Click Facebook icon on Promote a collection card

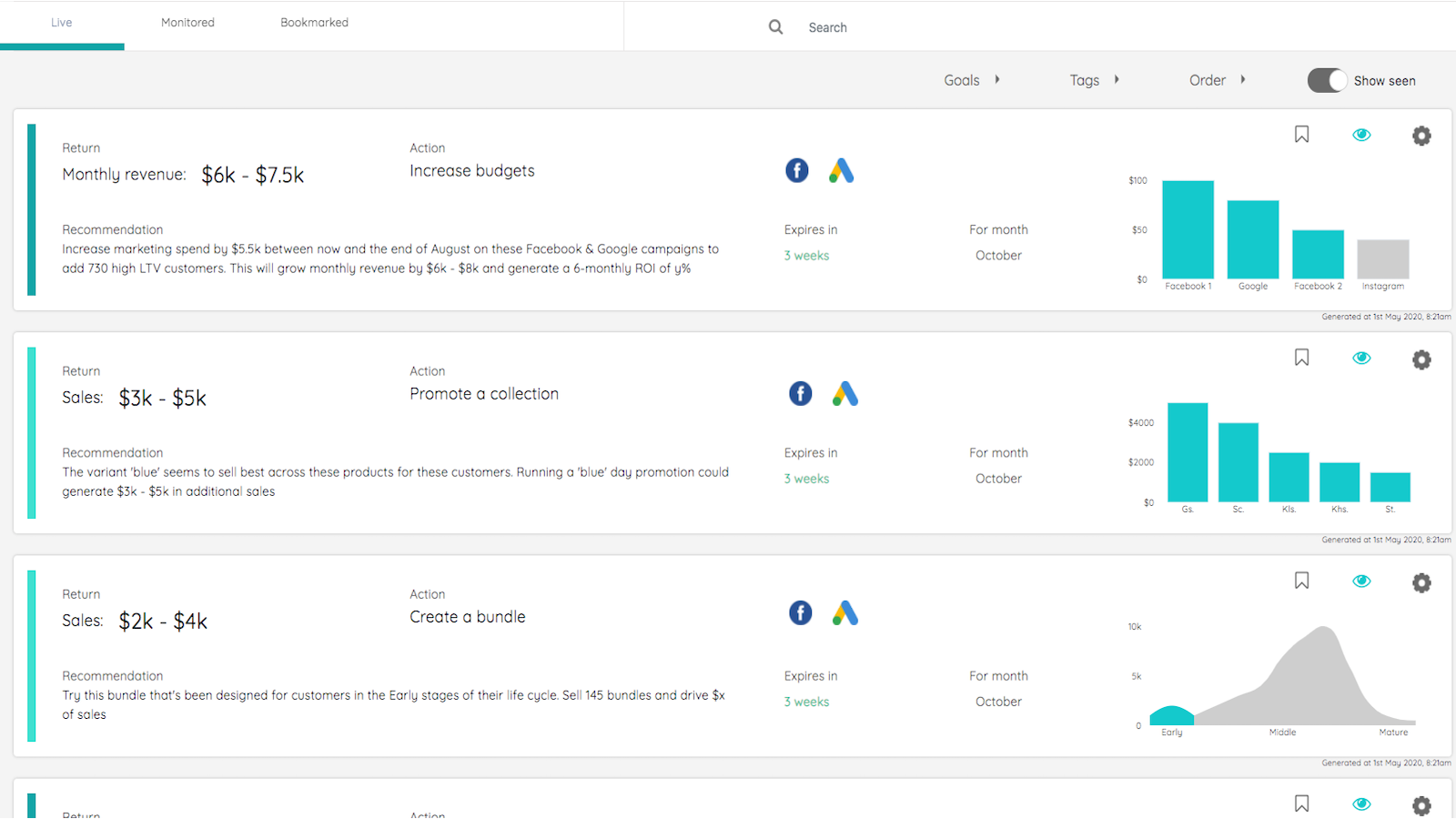click(800, 393)
